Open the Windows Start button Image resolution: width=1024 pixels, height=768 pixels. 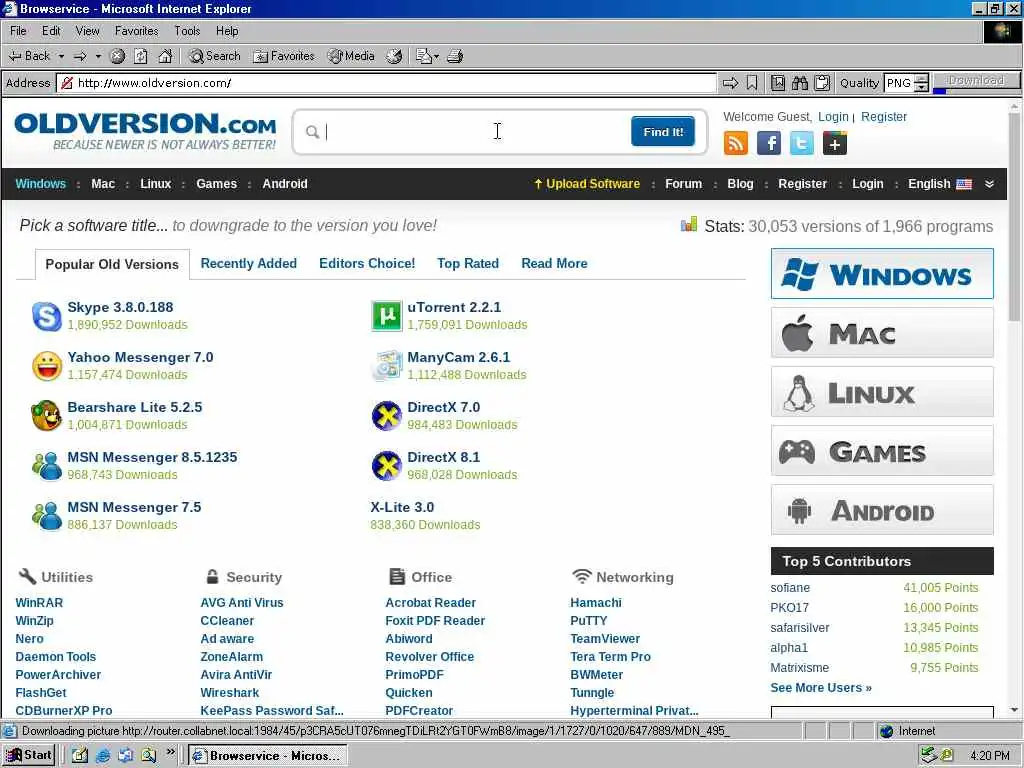[28, 756]
